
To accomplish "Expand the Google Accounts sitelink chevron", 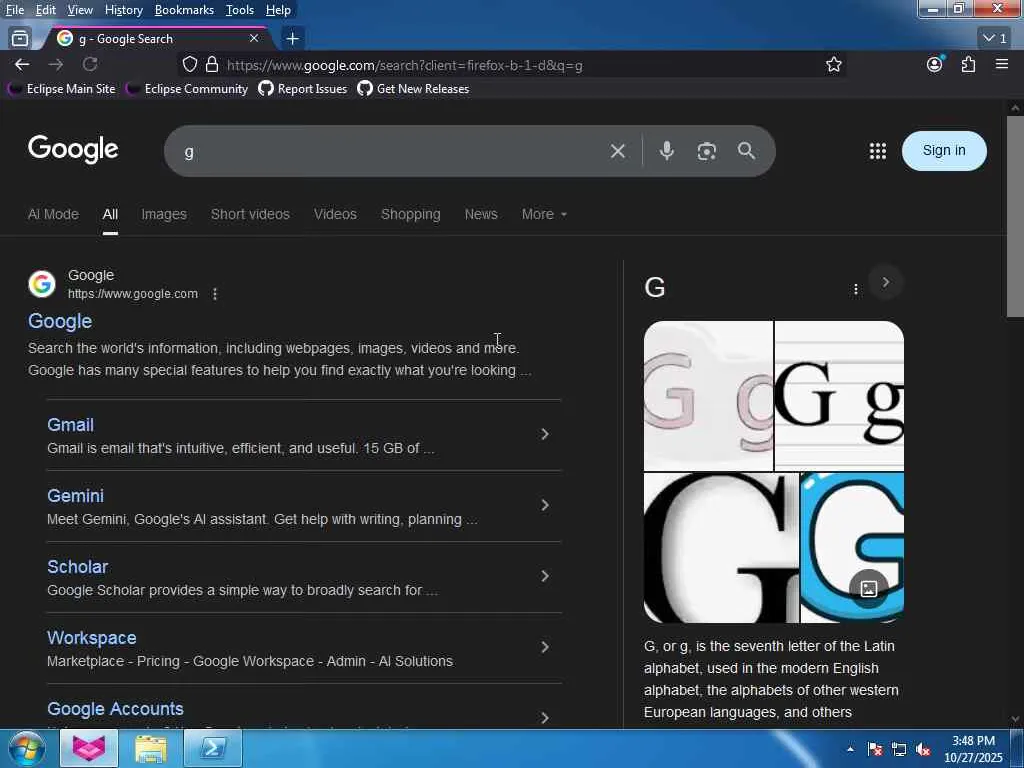I will tap(545, 718).
